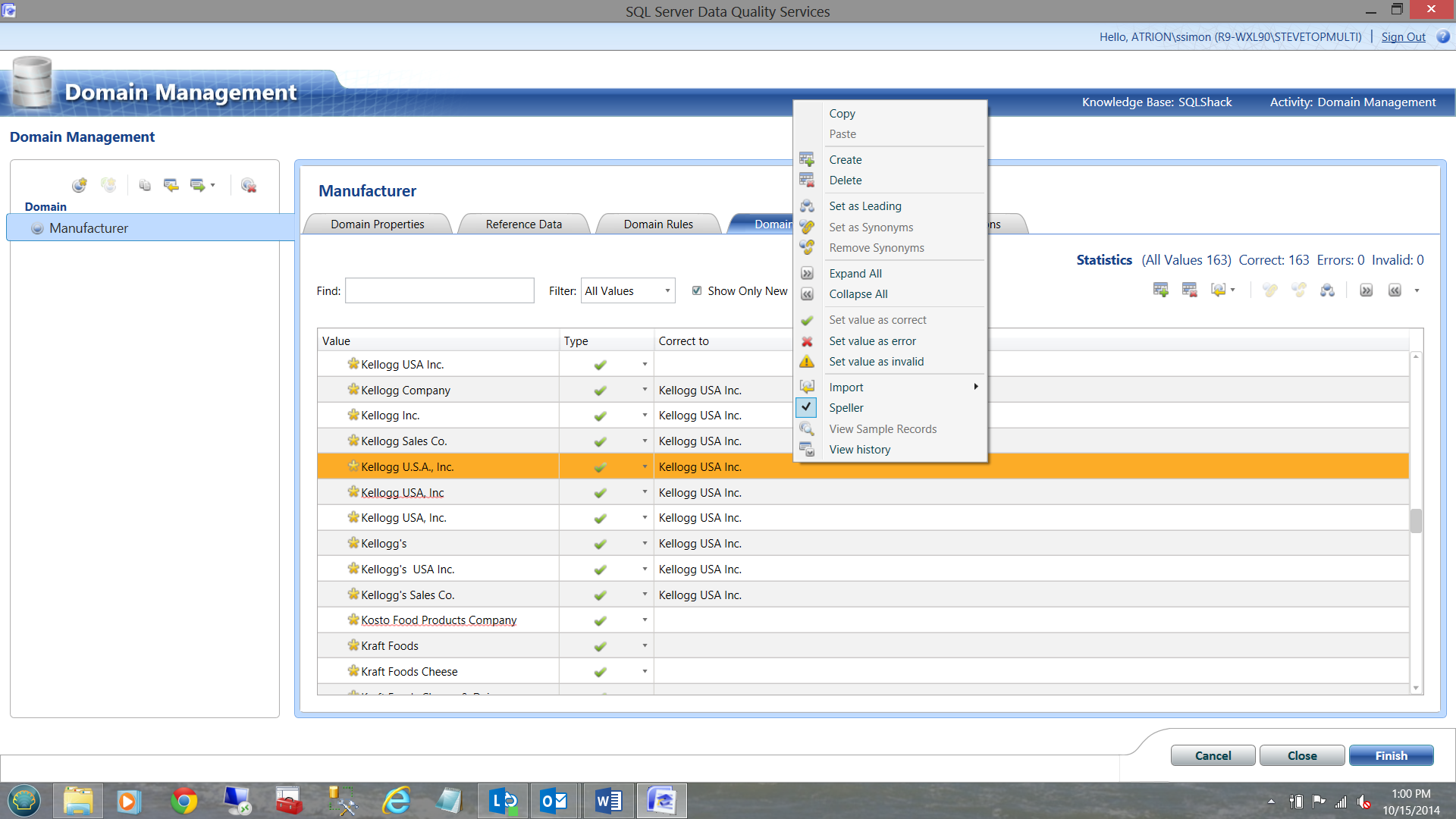Viewport: 1456px width, 819px height.
Task: Expand the Import submenu arrow
Action: pos(976,387)
